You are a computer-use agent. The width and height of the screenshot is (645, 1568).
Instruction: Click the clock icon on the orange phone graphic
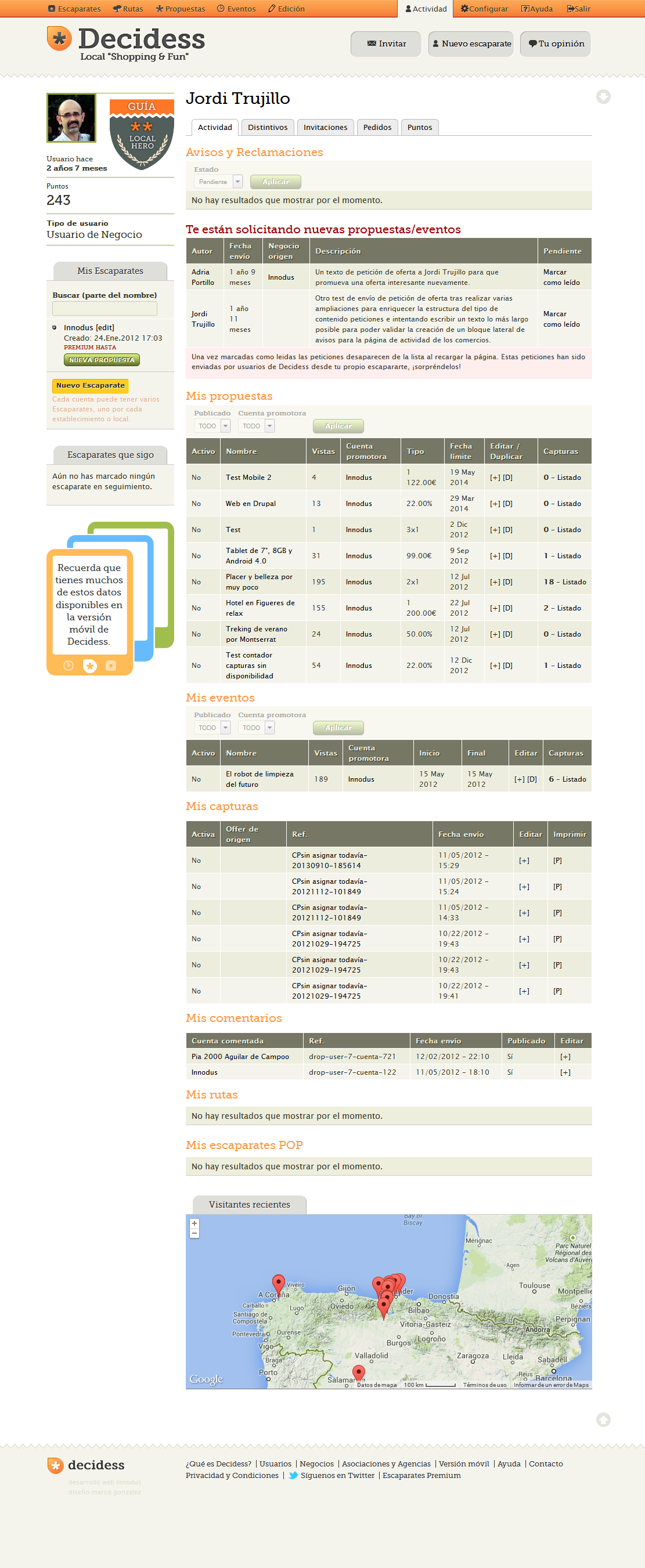click(x=68, y=665)
